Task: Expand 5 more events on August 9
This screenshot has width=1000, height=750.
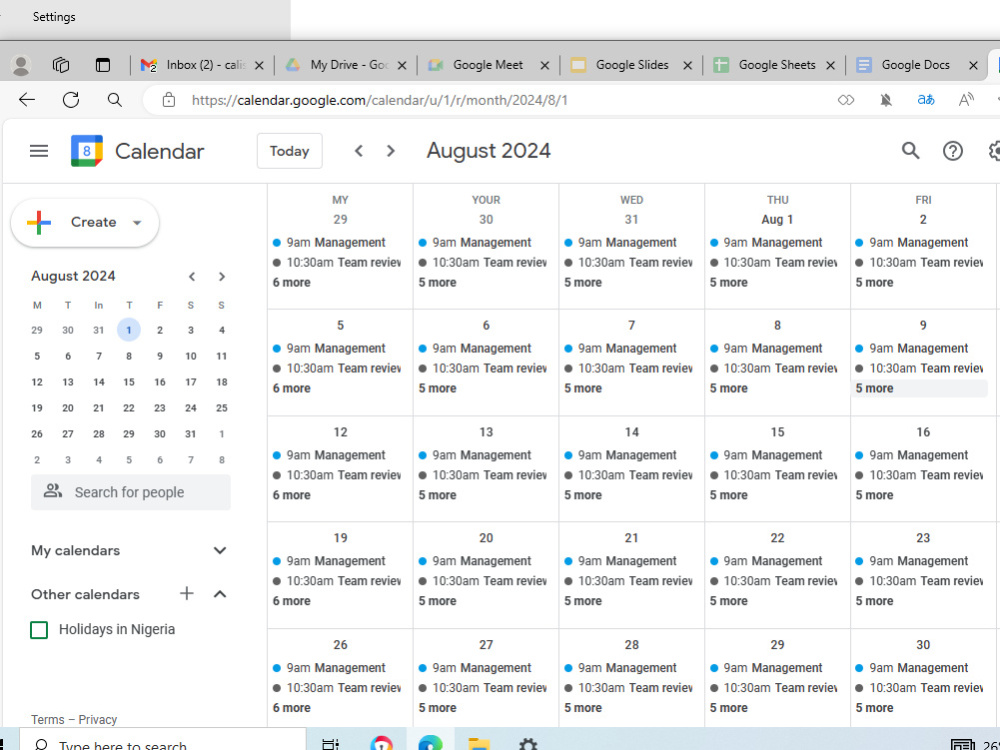Action: (874, 388)
